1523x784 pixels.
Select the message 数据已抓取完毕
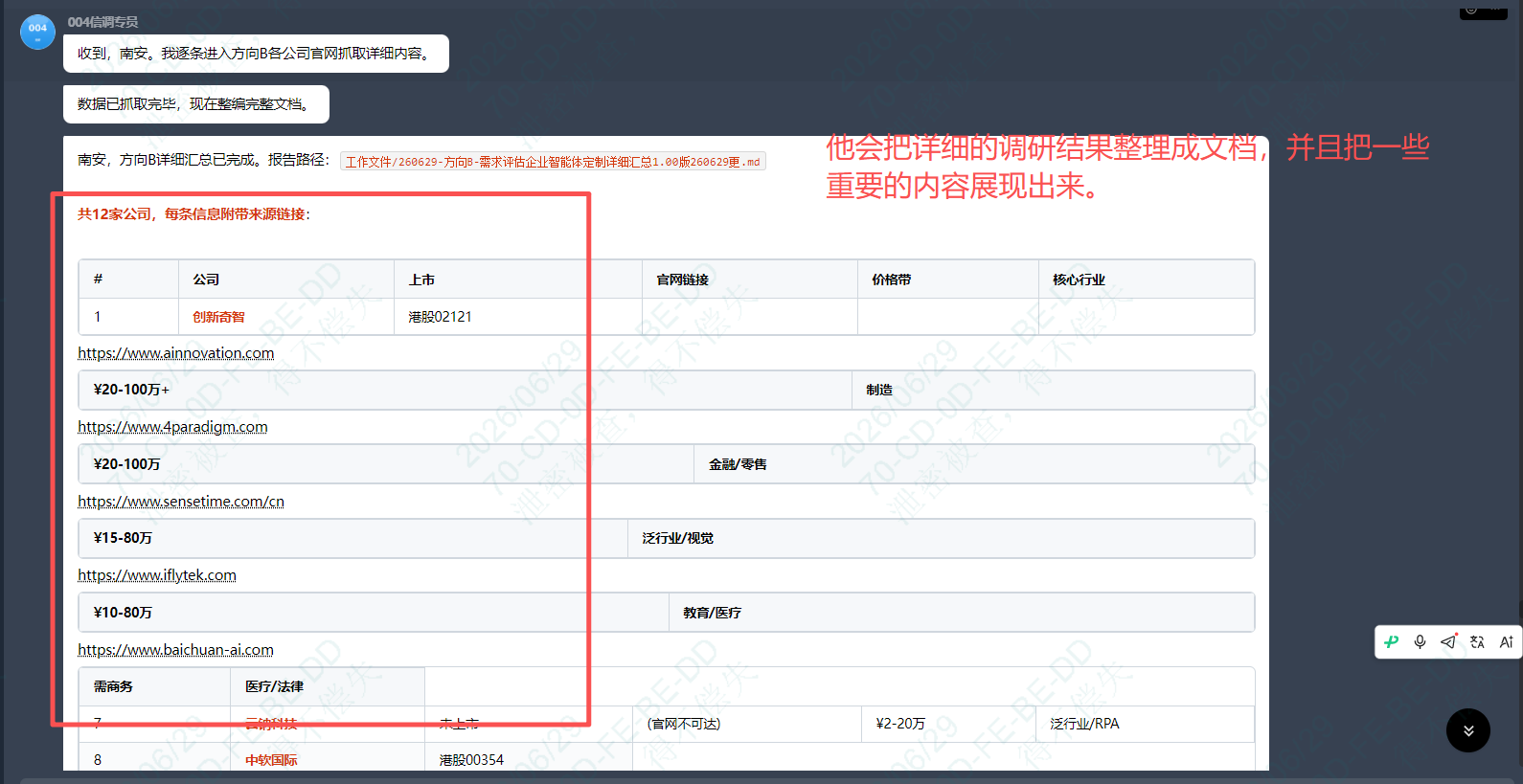[x=196, y=104]
